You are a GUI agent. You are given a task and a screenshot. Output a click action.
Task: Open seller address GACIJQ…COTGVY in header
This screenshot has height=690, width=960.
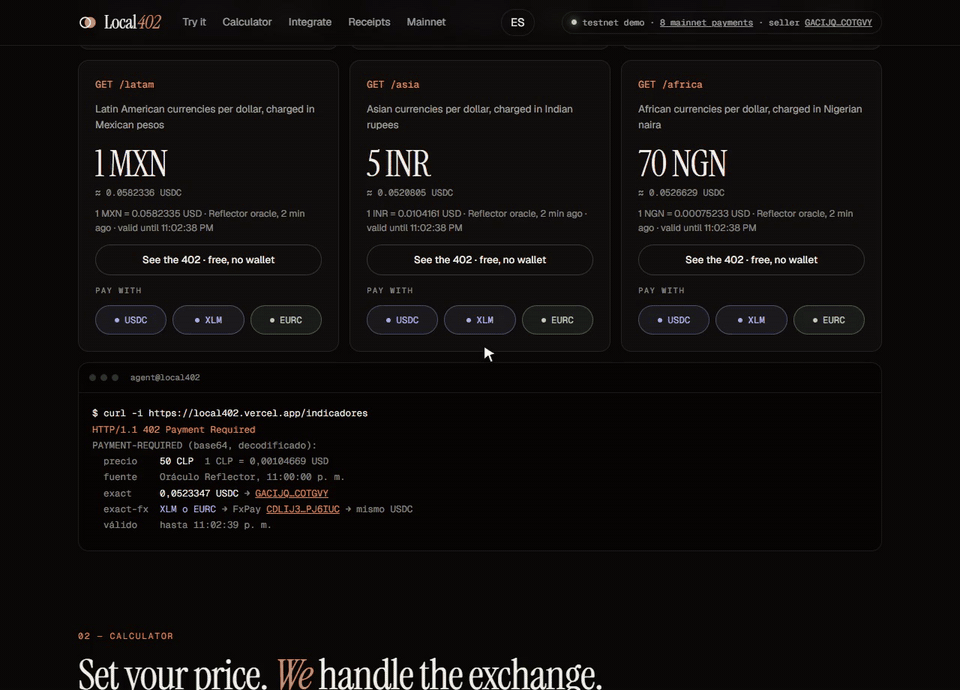pyautogui.click(x=838, y=23)
